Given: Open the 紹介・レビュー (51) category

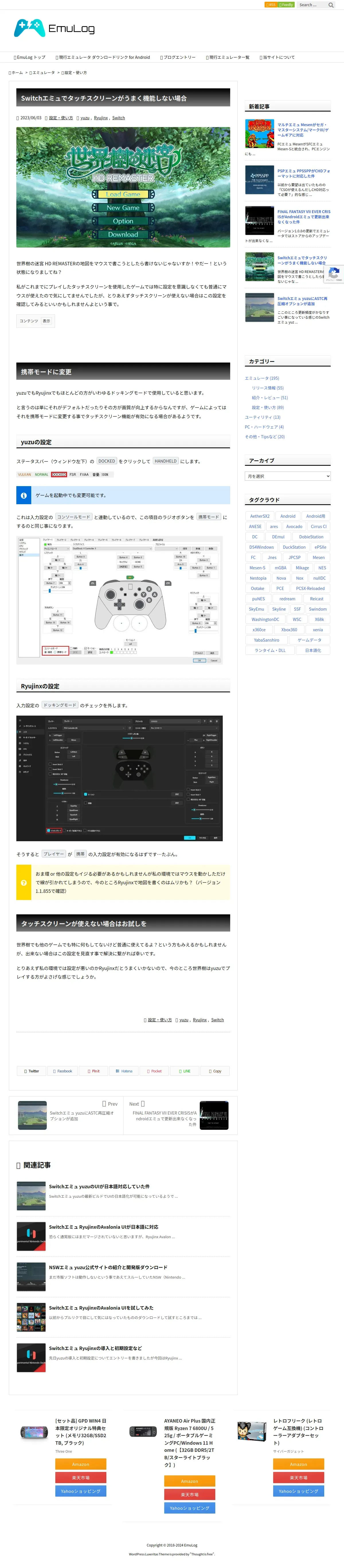Looking at the screenshot, I should pyautogui.click(x=270, y=398).
